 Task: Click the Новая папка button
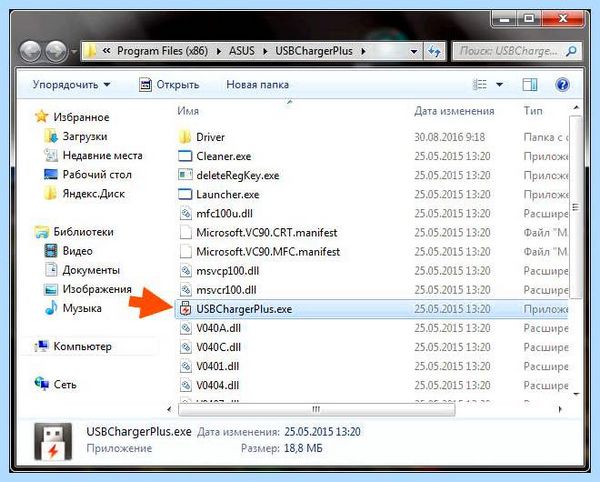pos(258,85)
